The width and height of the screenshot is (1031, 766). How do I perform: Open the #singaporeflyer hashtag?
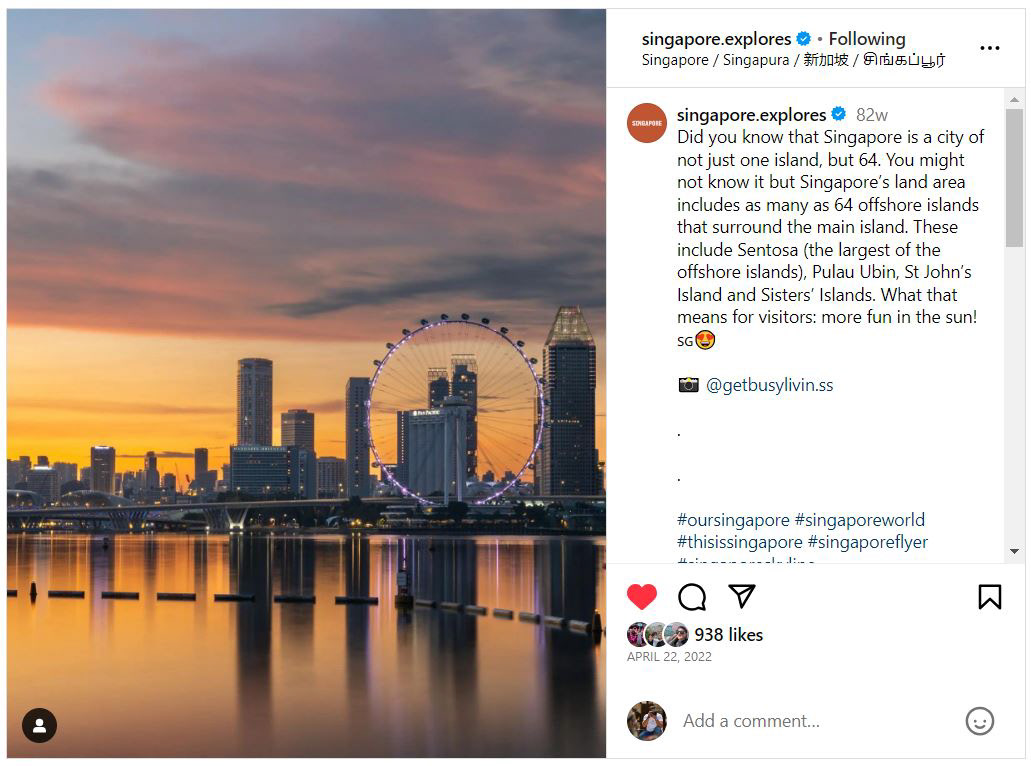click(867, 542)
